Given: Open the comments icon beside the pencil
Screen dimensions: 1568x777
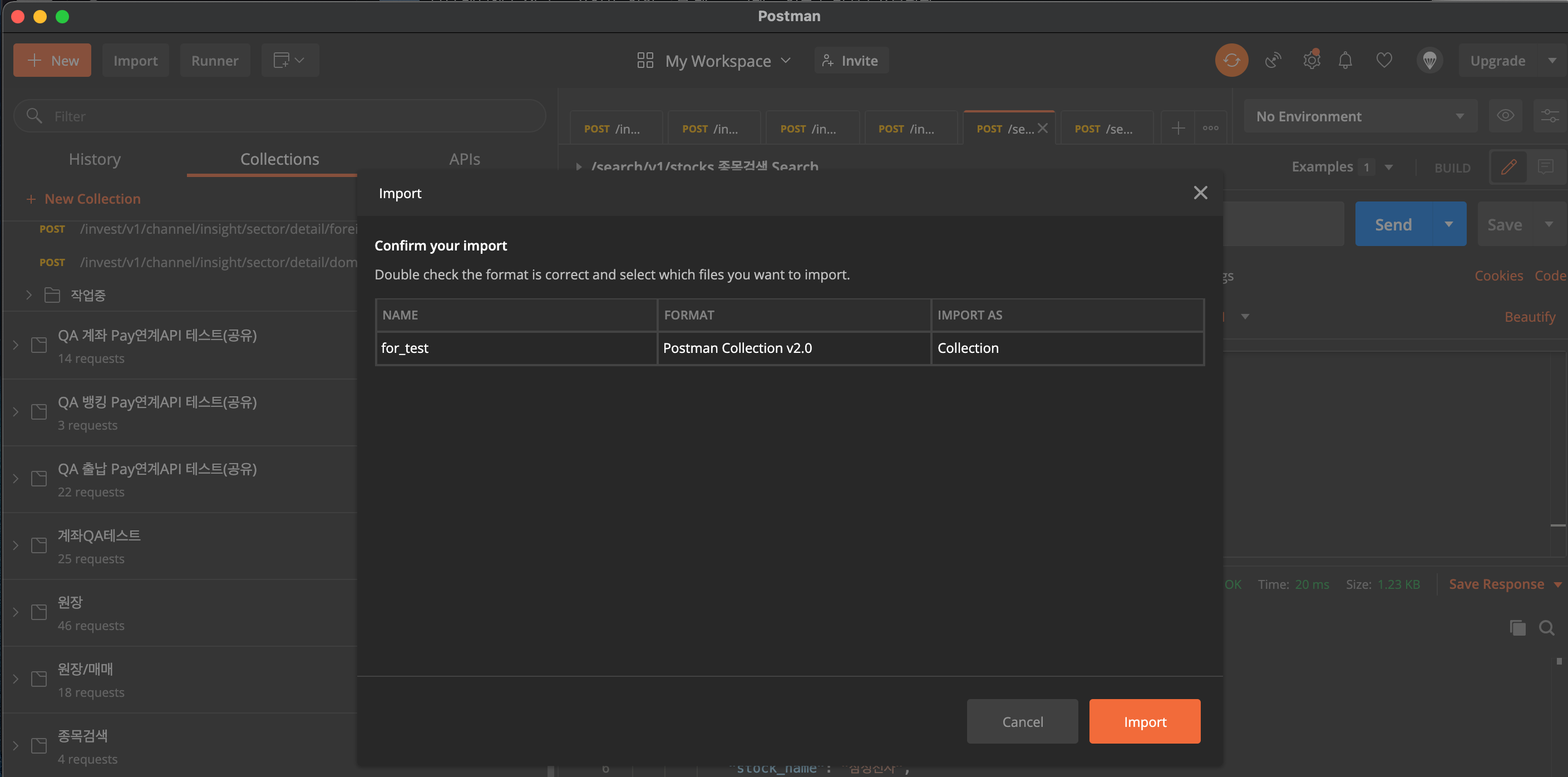Looking at the screenshot, I should pos(1545,167).
